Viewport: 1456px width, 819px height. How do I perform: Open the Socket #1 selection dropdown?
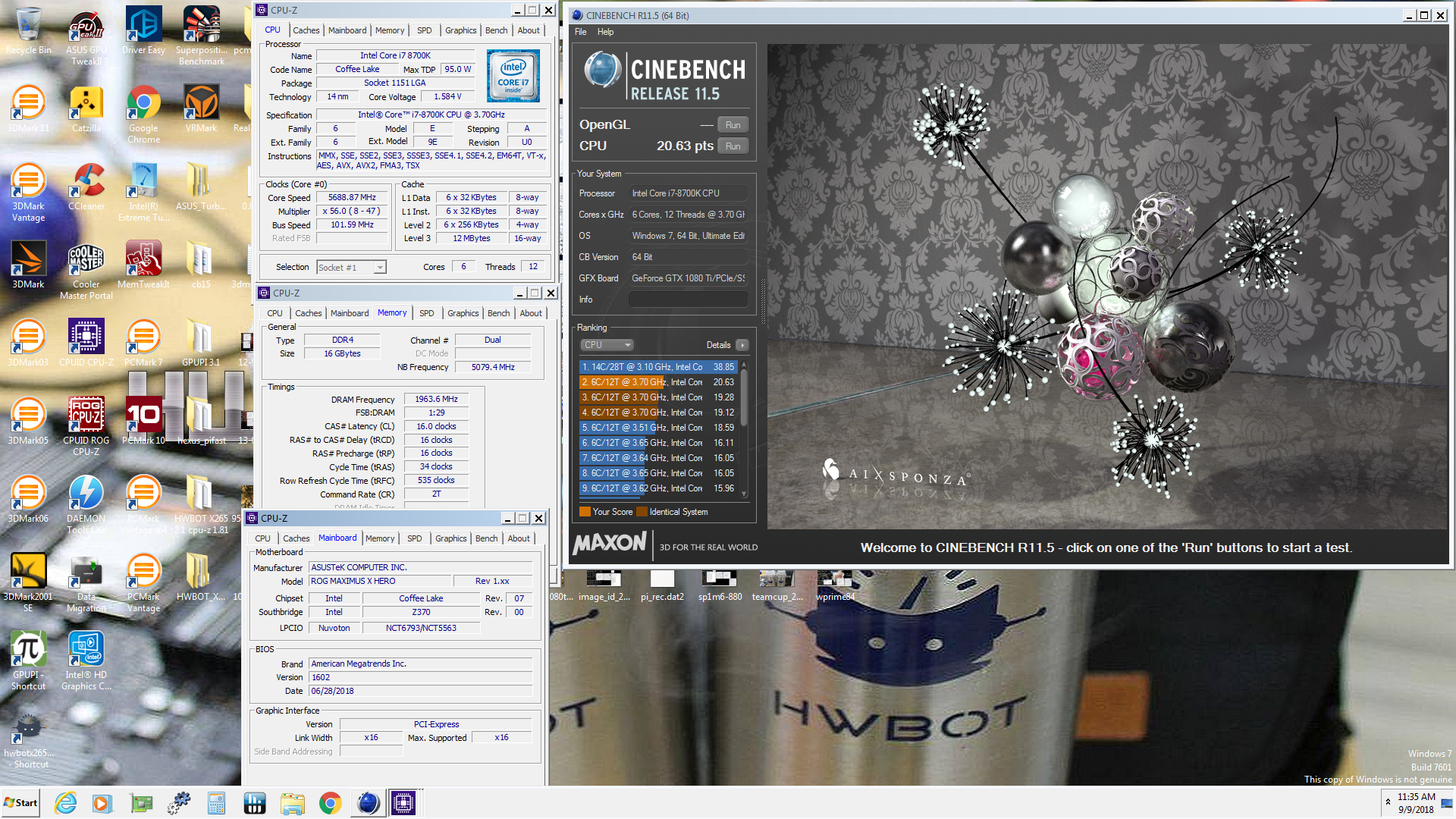click(351, 268)
